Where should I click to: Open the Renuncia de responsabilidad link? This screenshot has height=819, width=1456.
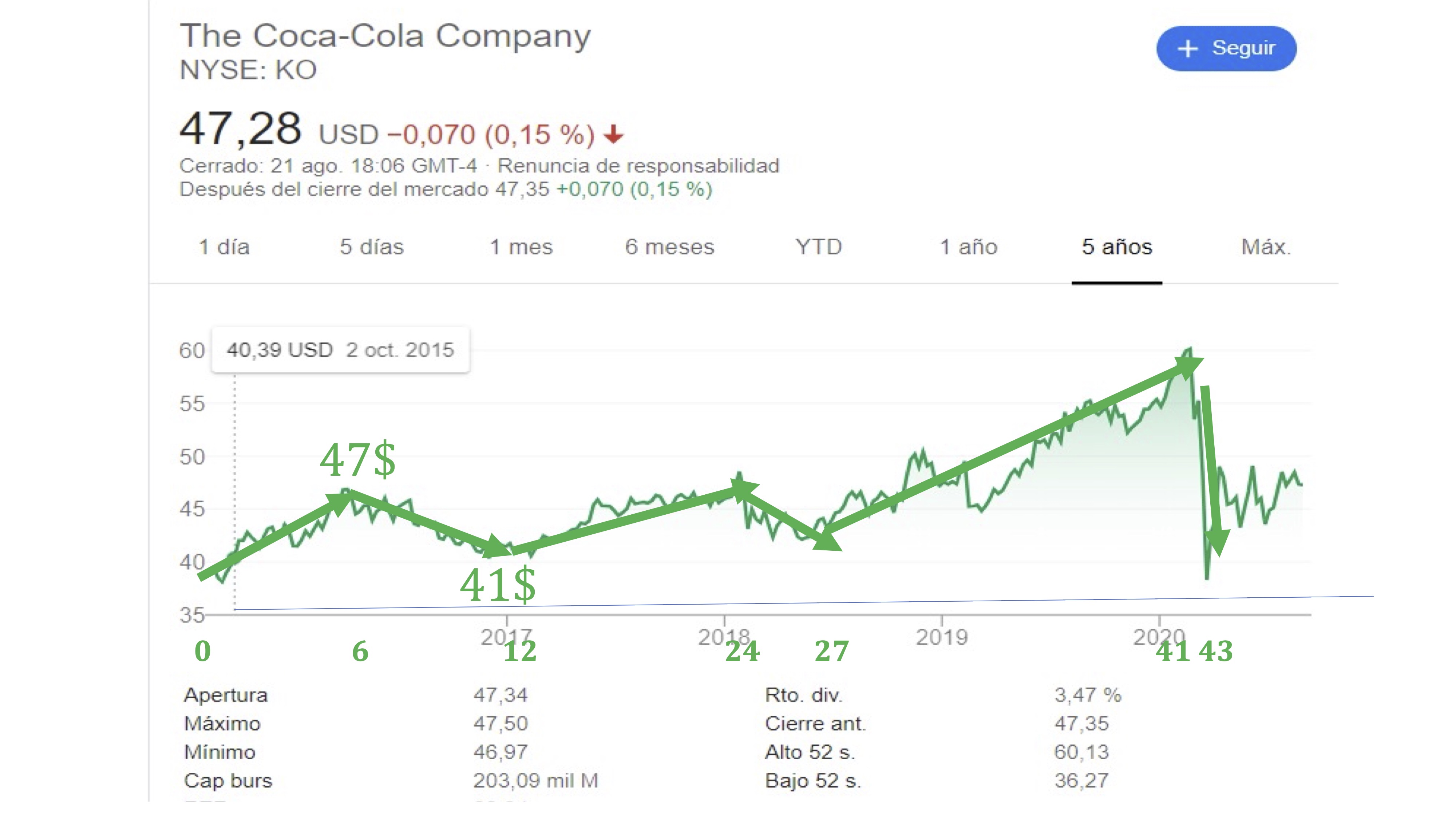tap(638, 166)
